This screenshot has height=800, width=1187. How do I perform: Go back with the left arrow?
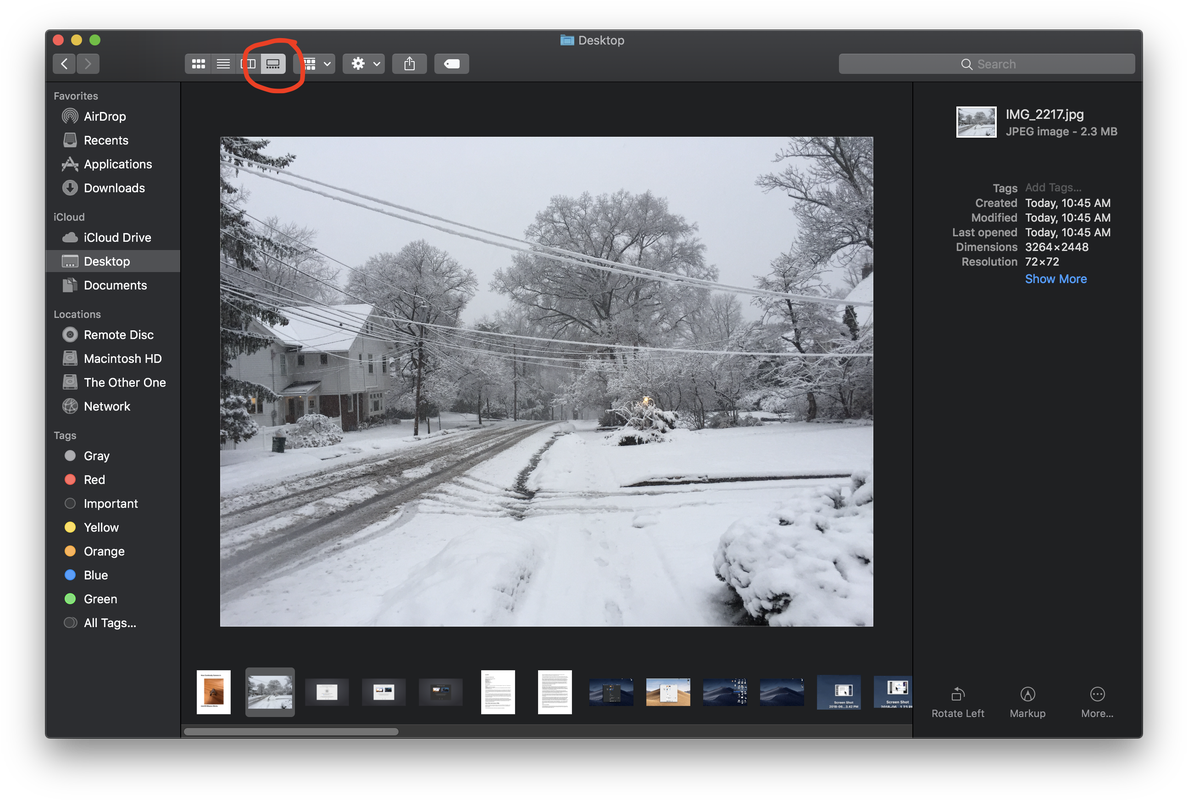coord(65,64)
